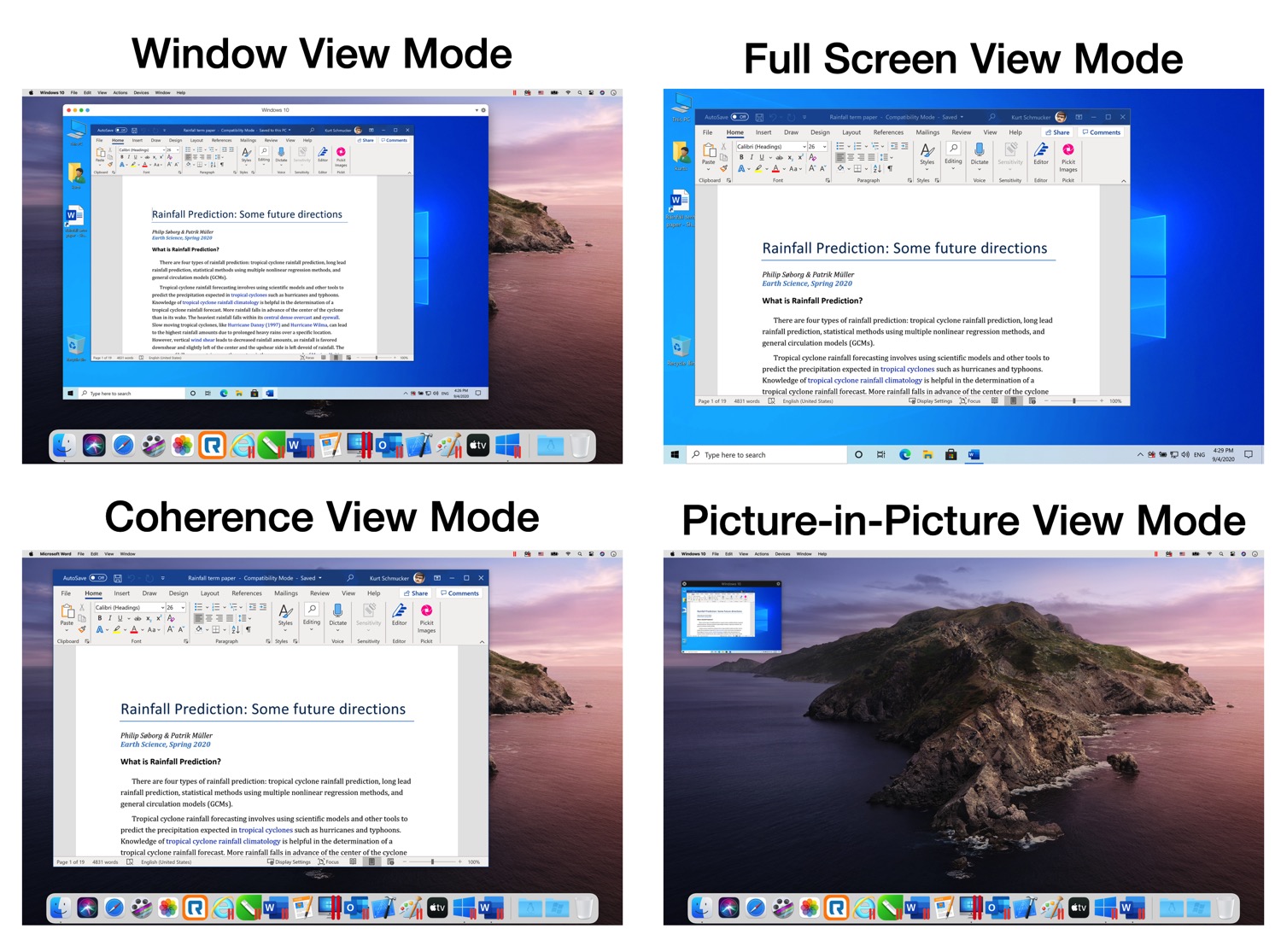Screen dimensions: 1281x952
Task: Open Editor in the Coherence view Word ribbon
Action: [399, 612]
